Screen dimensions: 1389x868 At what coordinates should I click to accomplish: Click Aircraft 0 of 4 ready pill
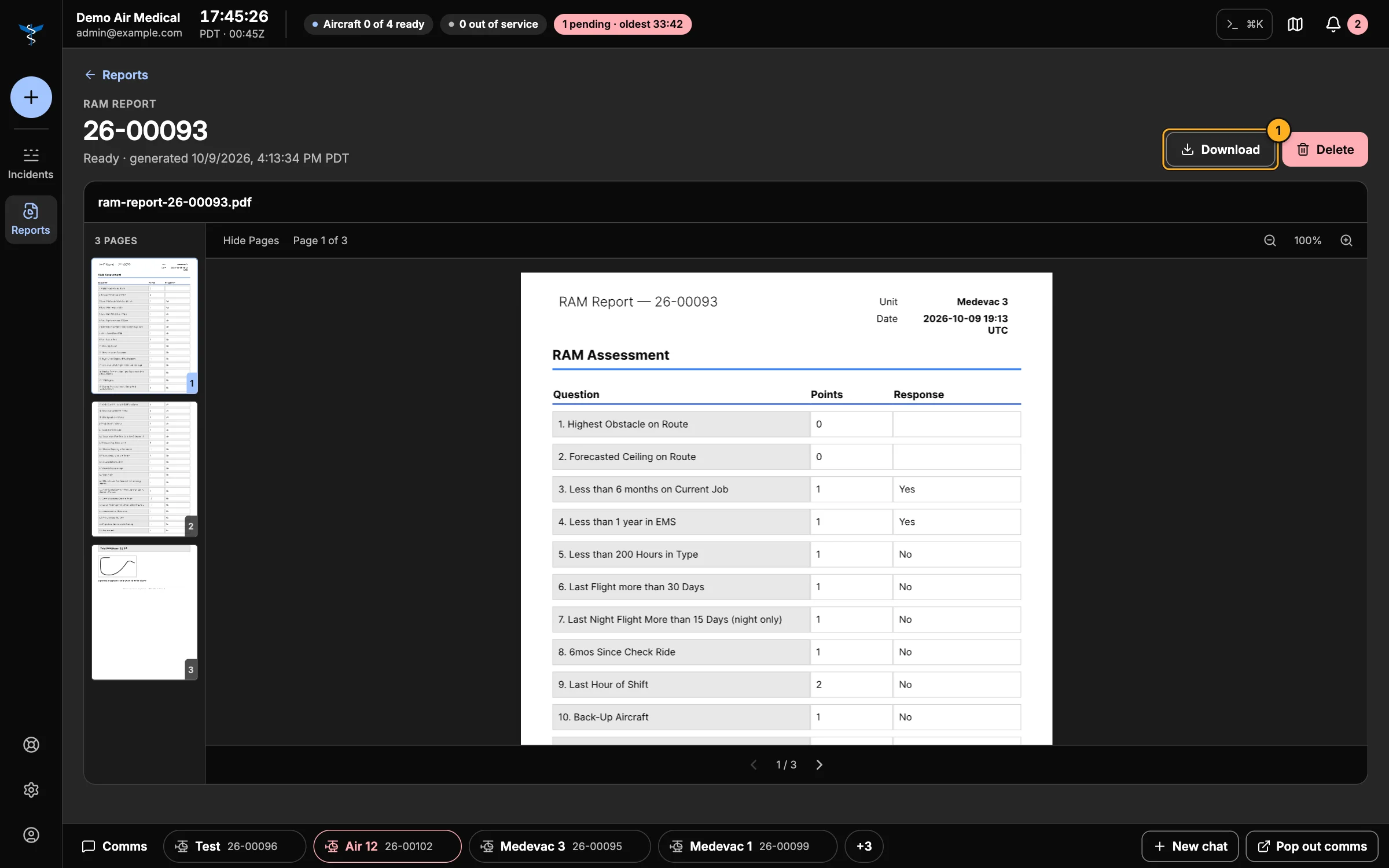(368, 24)
